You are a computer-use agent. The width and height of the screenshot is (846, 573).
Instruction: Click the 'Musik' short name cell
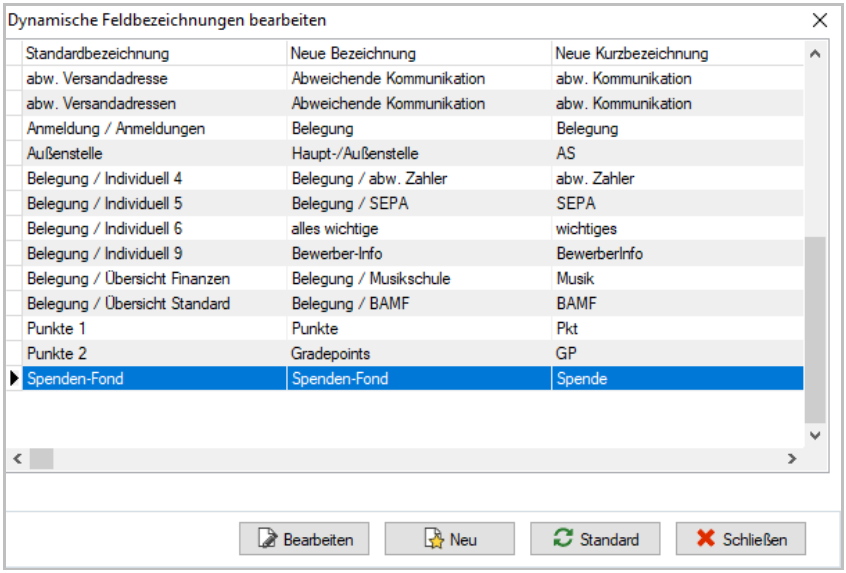(x=678, y=278)
